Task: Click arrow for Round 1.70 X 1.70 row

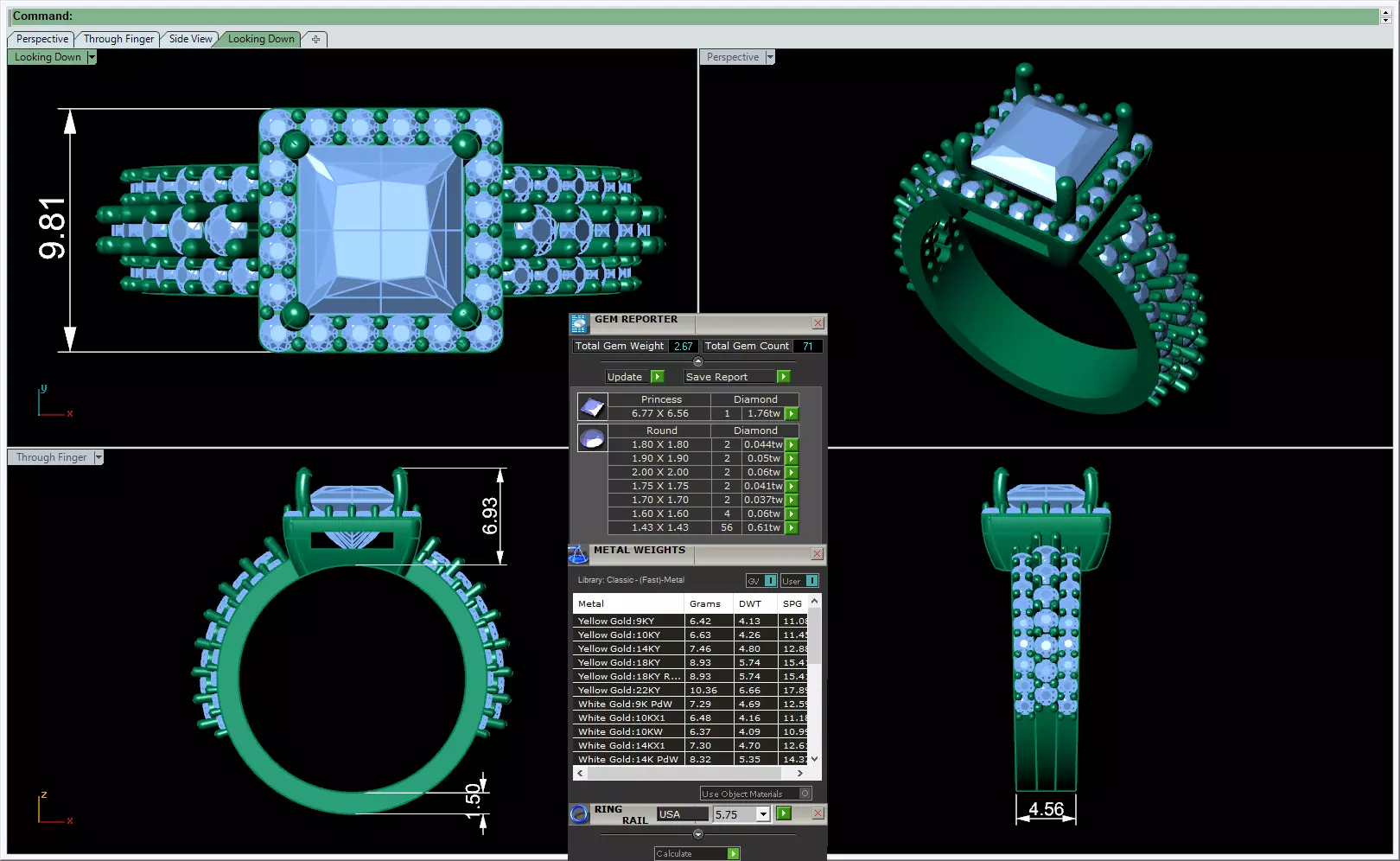Action: pyautogui.click(x=792, y=501)
